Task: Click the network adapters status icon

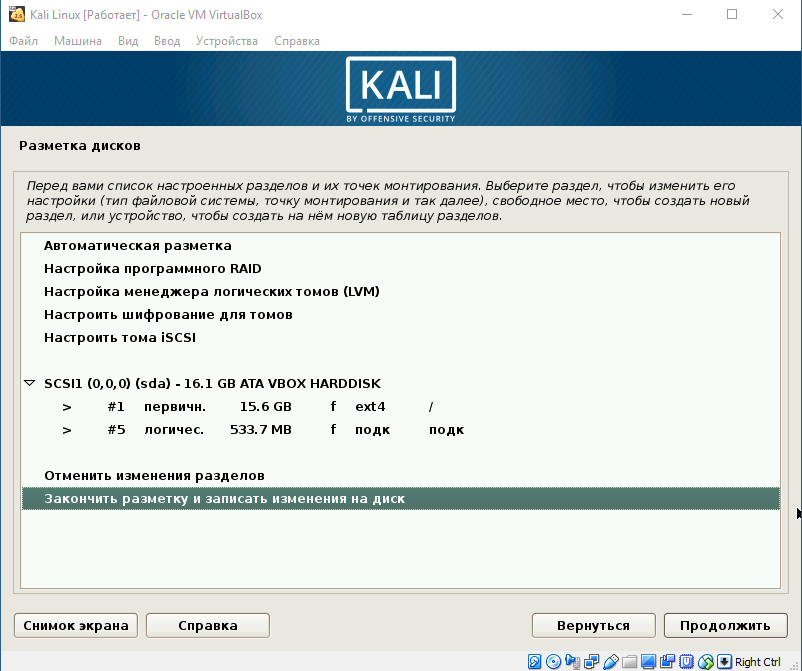Action: (x=592, y=661)
